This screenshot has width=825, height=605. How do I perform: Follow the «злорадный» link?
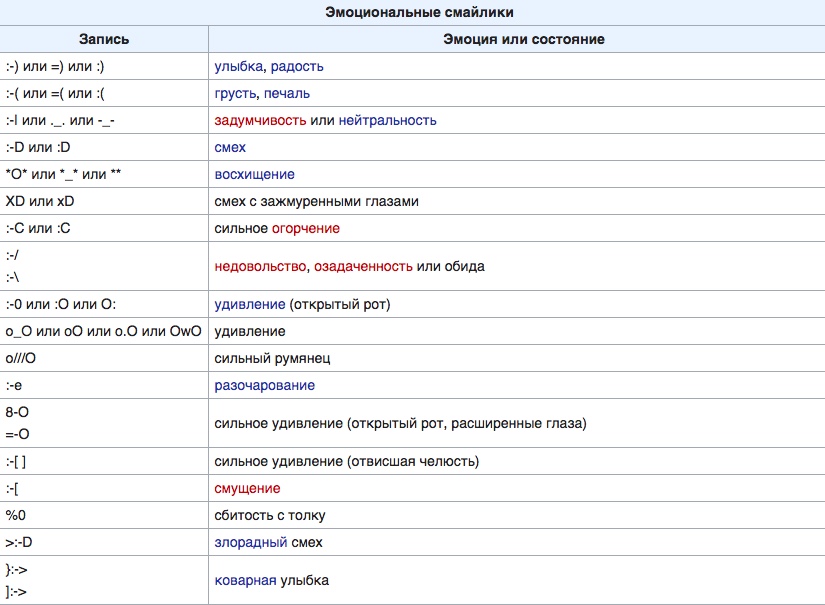[x=251, y=543]
